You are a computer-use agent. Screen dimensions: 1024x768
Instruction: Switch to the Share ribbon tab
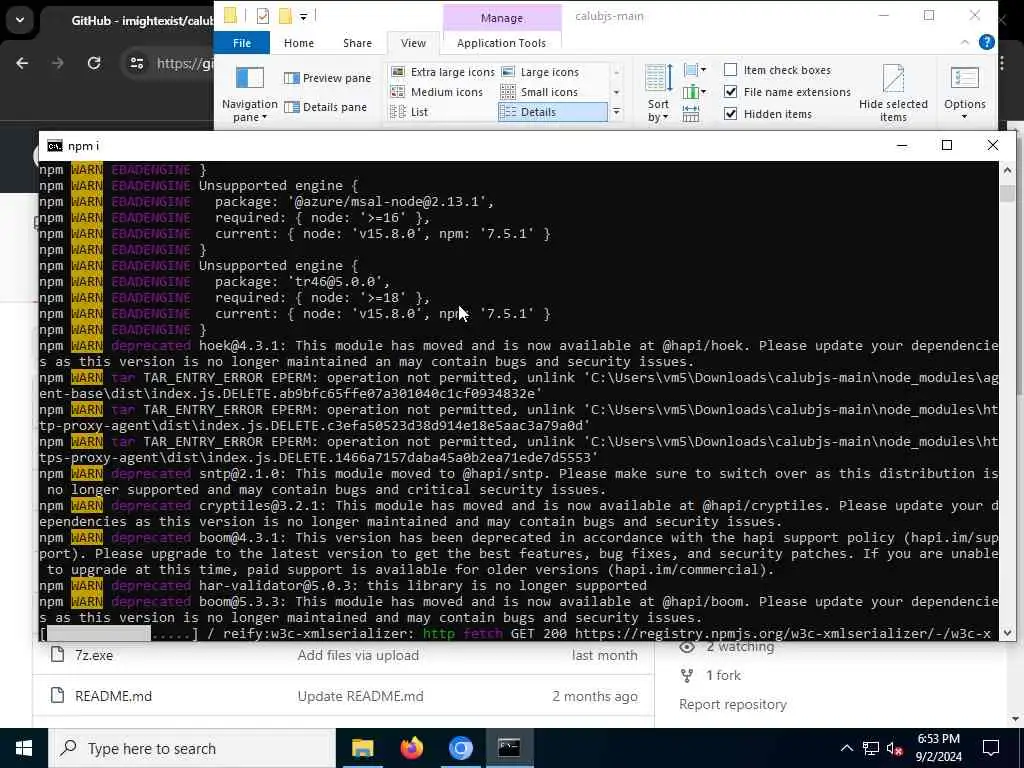tap(357, 43)
